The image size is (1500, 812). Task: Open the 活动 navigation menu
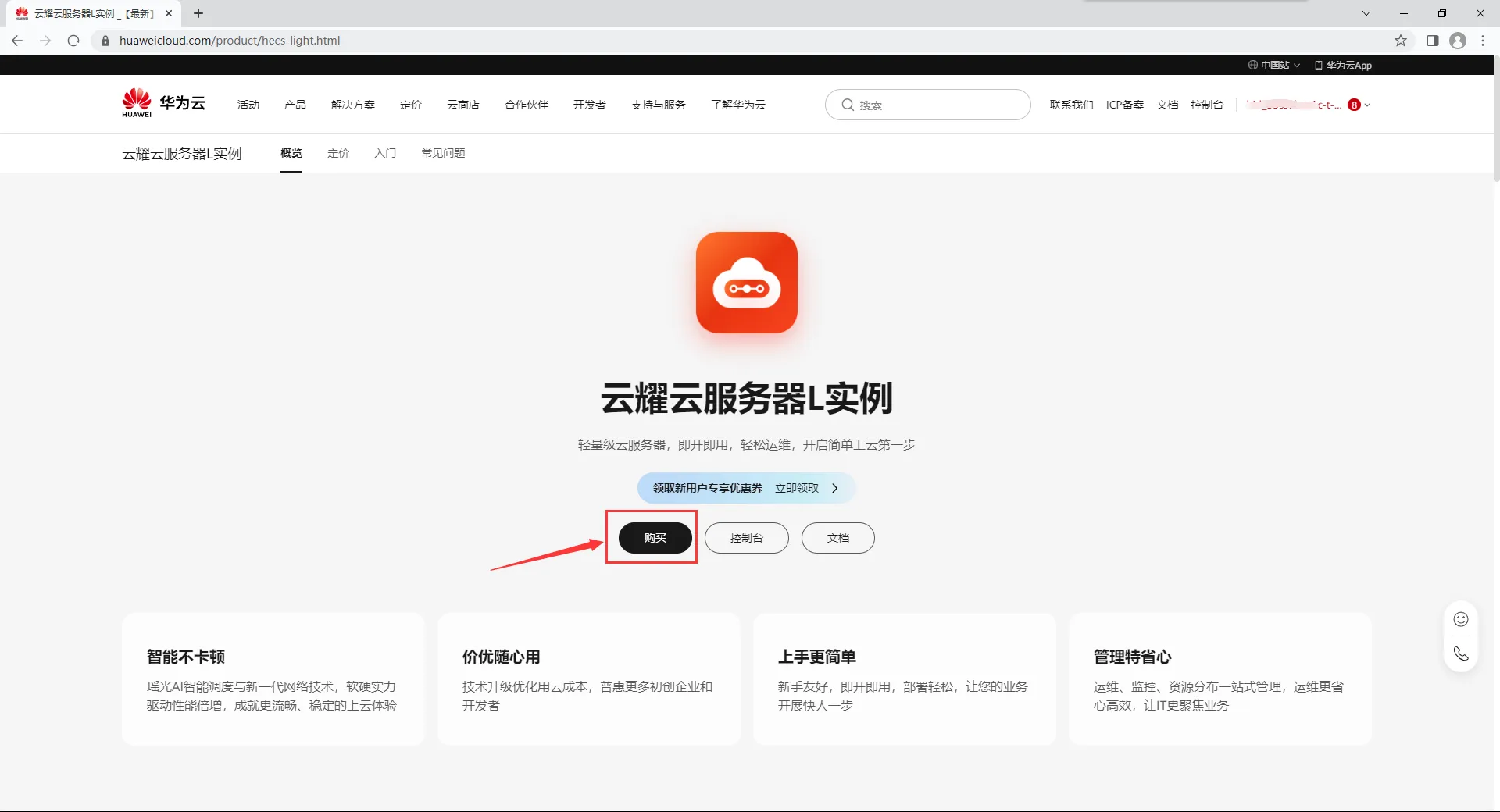(248, 105)
